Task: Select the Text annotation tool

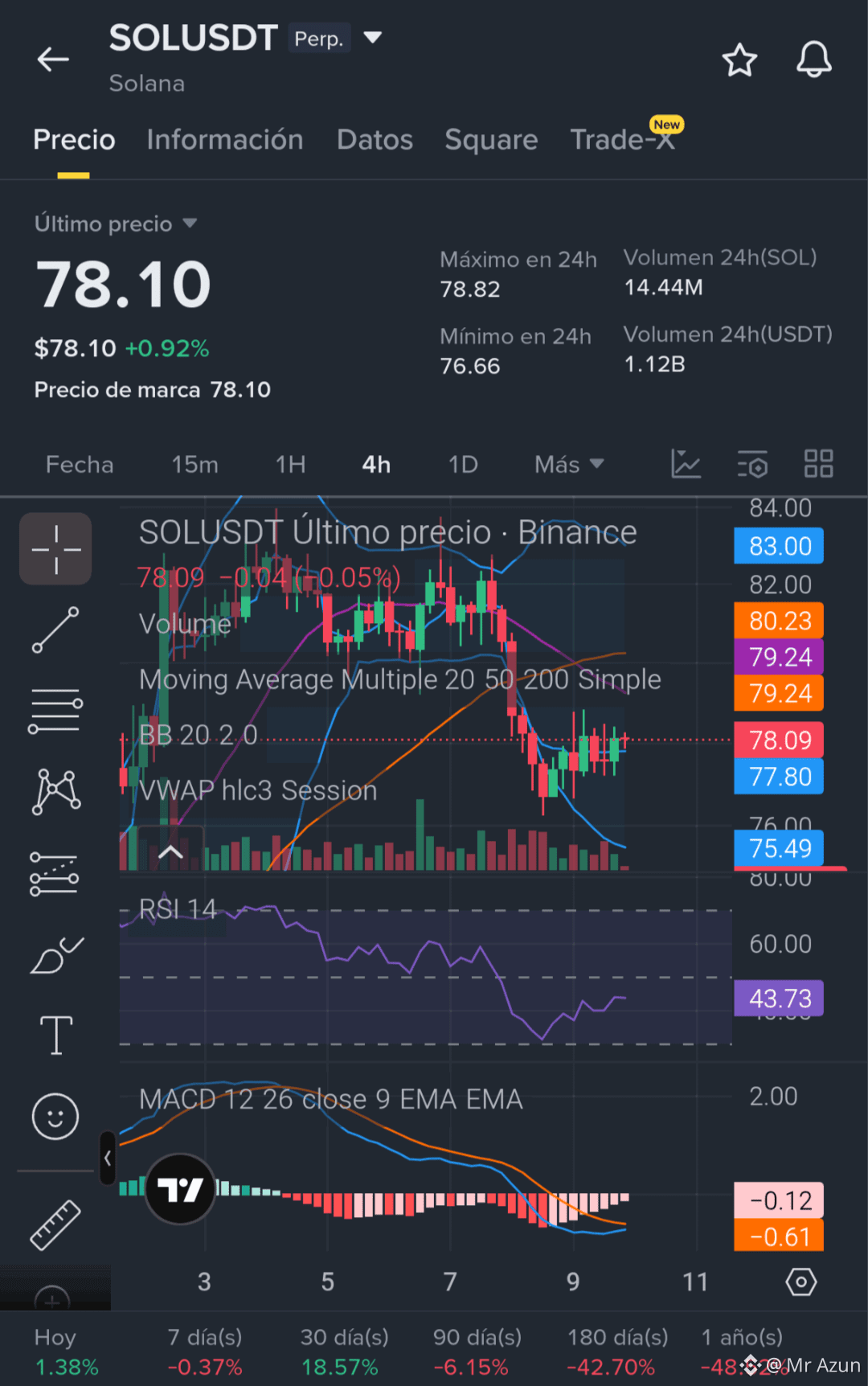Action: tap(56, 1035)
